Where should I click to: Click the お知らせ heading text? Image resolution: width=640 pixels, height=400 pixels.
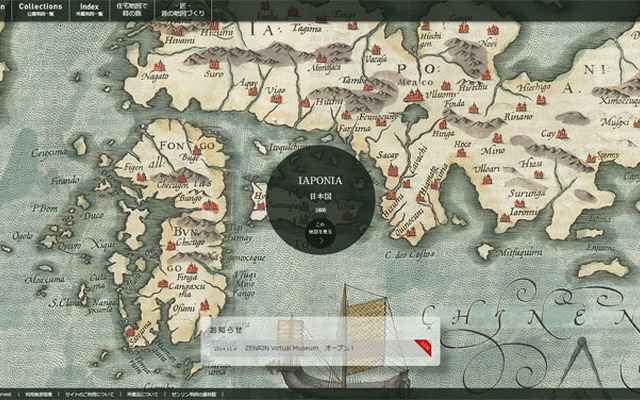tap(226, 329)
